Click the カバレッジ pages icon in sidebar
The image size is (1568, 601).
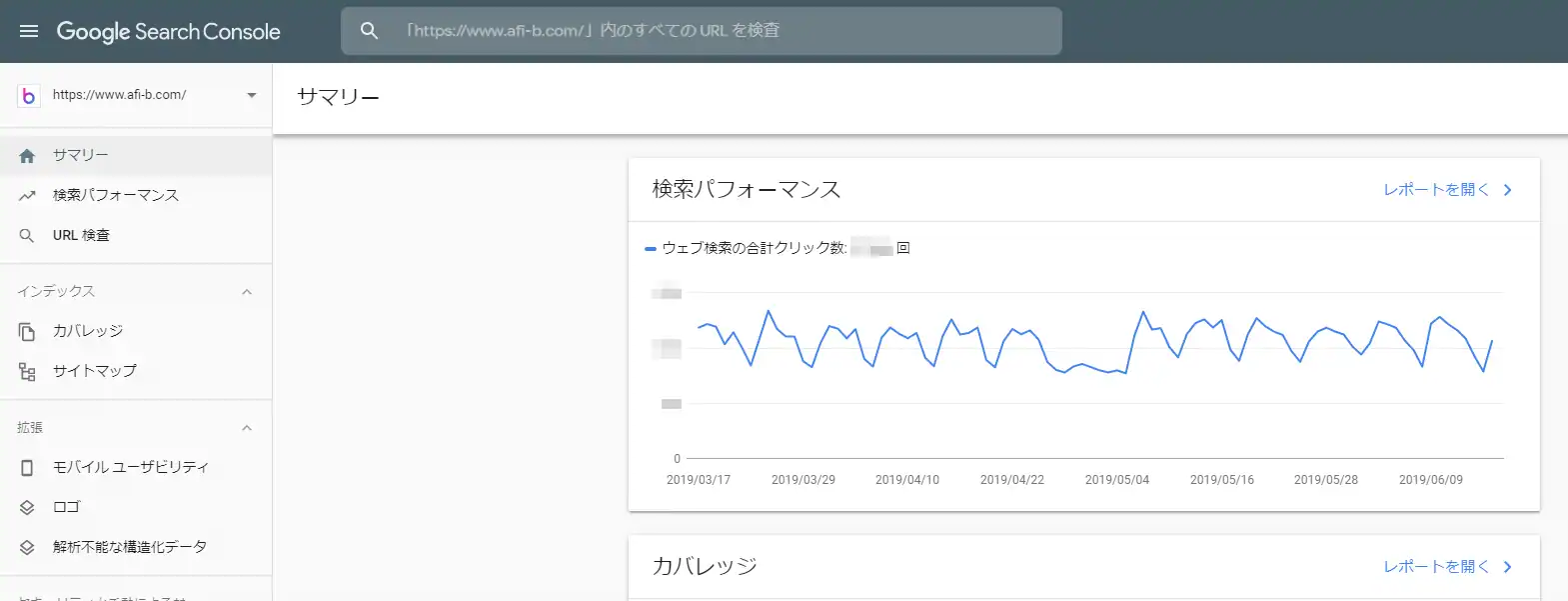(27, 331)
